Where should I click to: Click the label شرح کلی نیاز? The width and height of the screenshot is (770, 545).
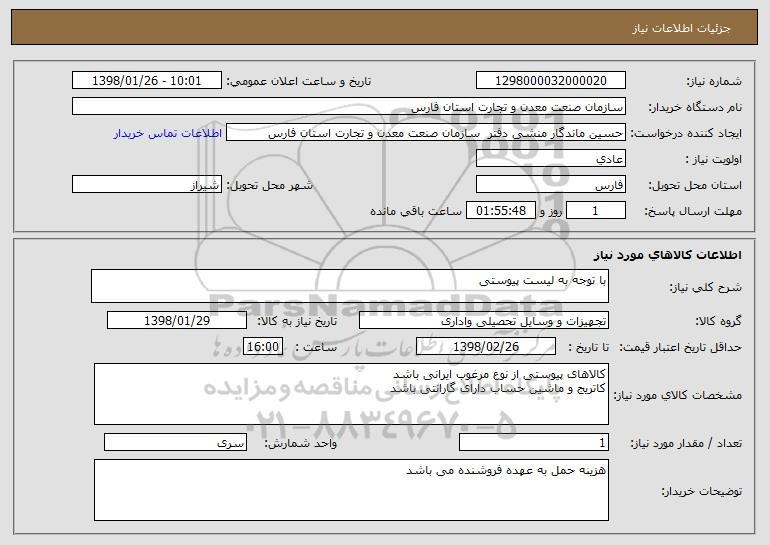tap(706, 287)
